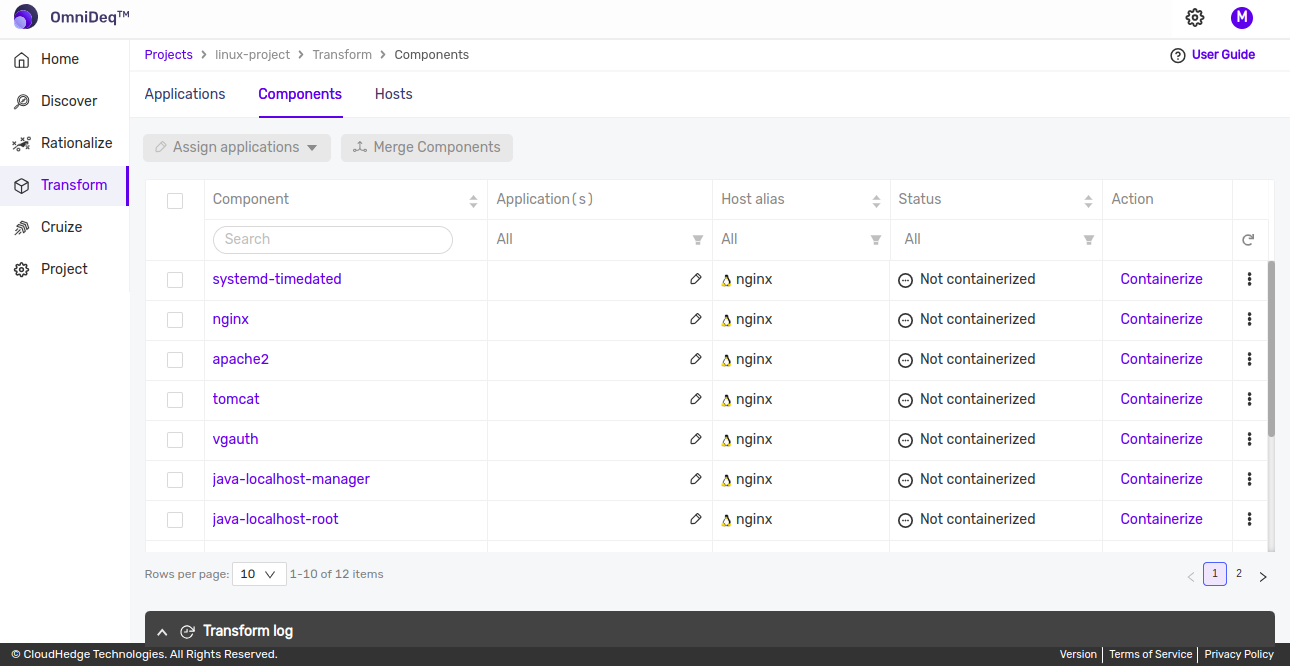Switch to the Hosts tab
1290x666 pixels.
point(394,94)
